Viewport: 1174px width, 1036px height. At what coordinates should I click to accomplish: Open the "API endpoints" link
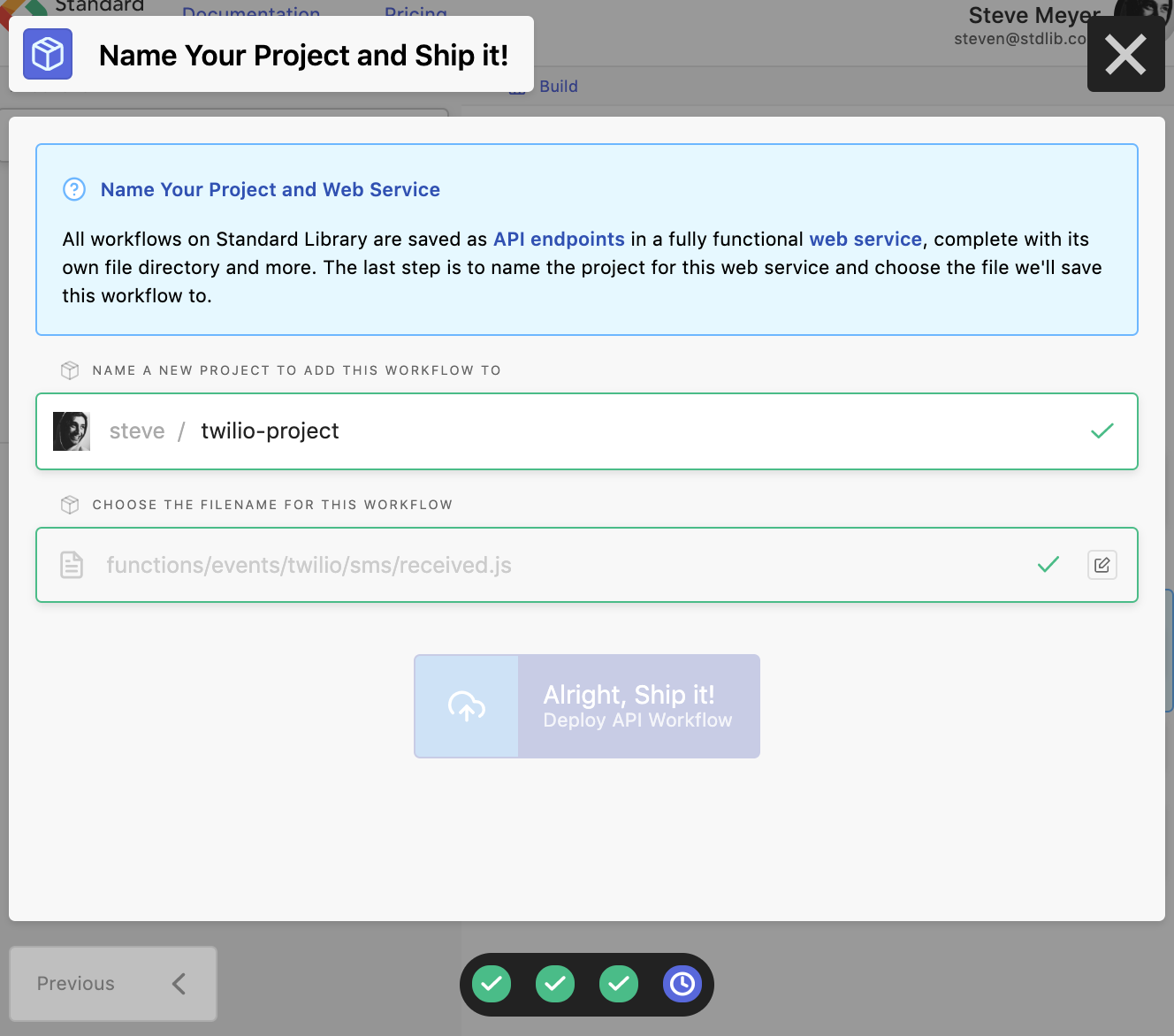[x=558, y=239]
